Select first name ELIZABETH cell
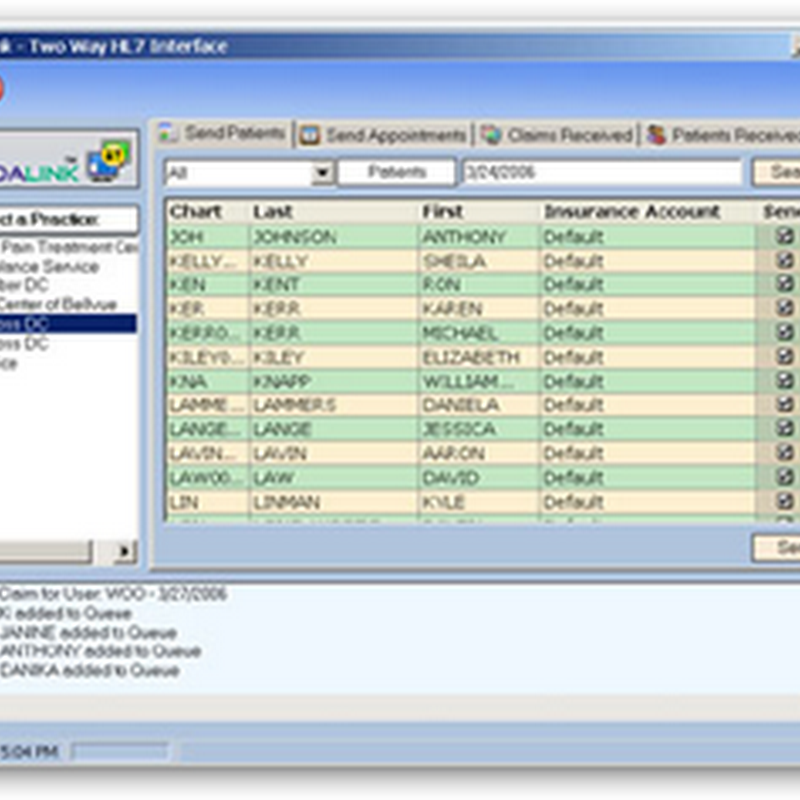Screen dimensions: 800x800 click(x=479, y=357)
